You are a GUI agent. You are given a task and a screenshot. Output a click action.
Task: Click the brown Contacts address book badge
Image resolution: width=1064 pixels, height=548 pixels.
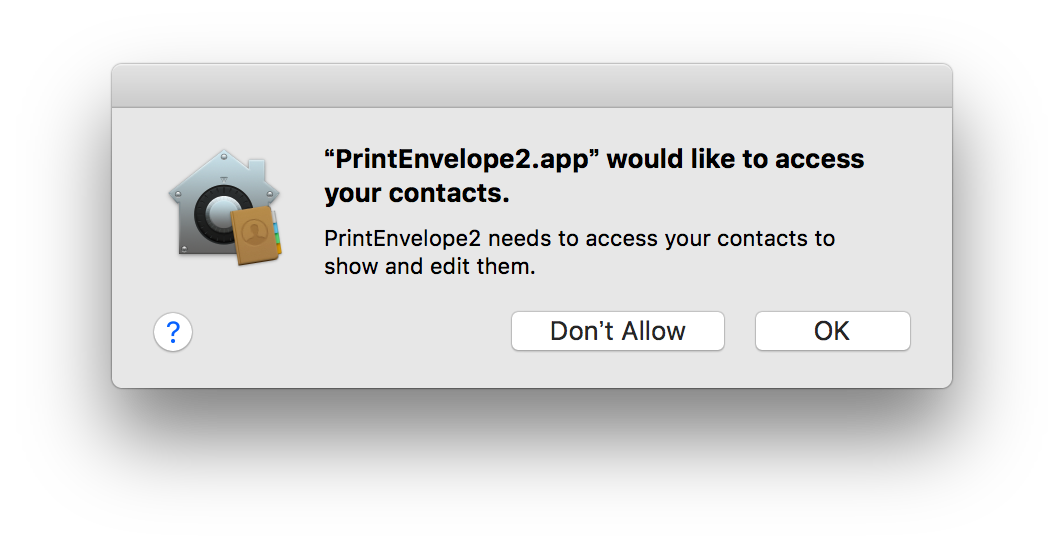(x=256, y=235)
